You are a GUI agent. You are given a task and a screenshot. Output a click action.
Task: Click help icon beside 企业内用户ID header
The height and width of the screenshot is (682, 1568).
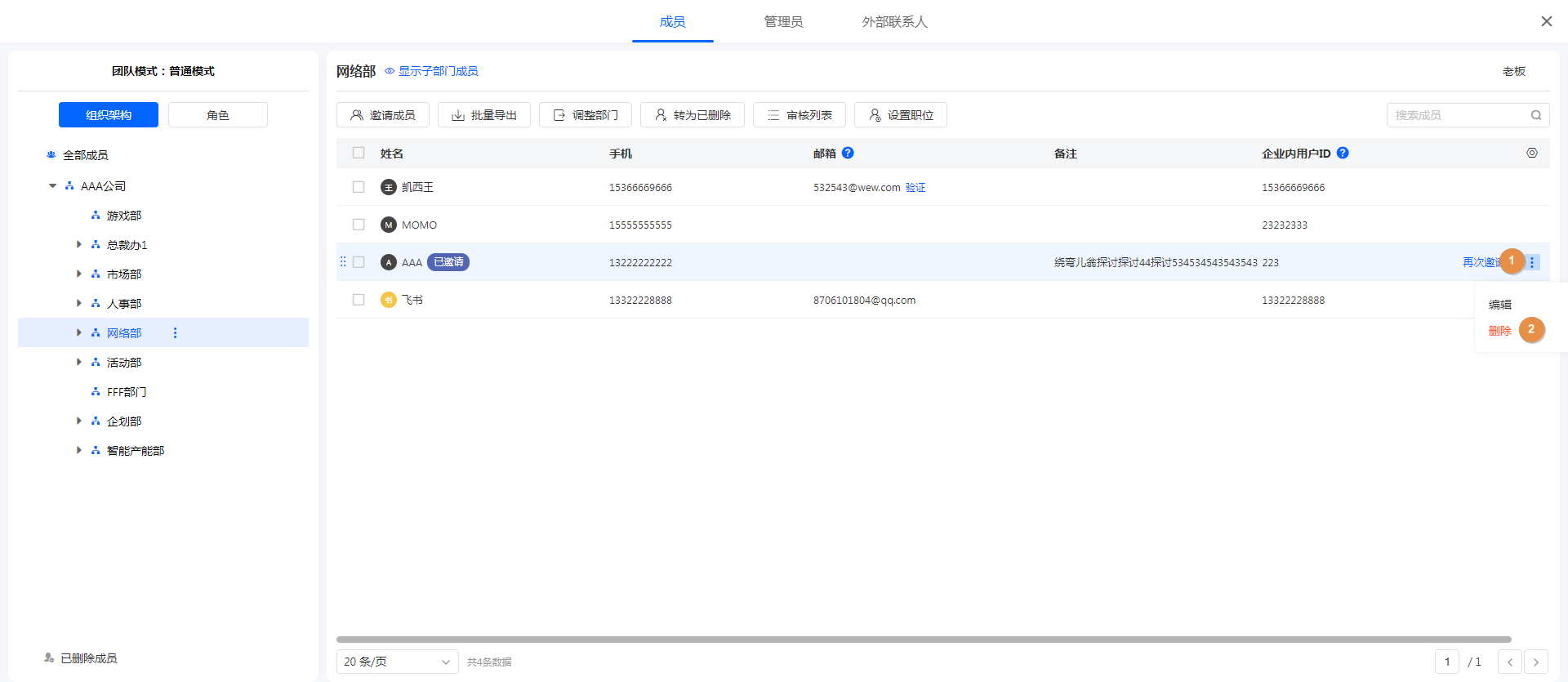[1343, 153]
